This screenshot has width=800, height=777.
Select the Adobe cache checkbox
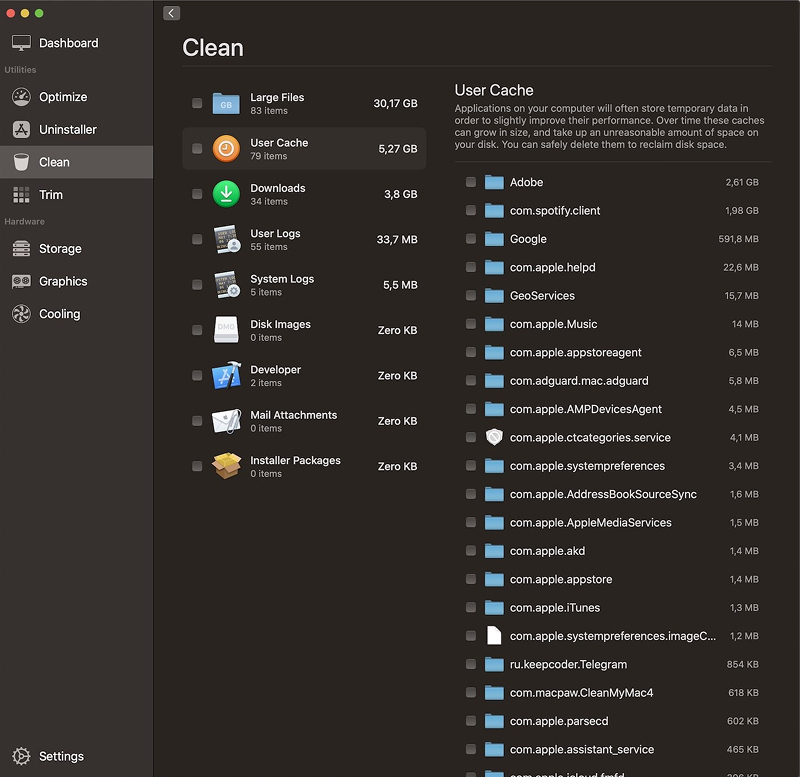[x=471, y=182]
